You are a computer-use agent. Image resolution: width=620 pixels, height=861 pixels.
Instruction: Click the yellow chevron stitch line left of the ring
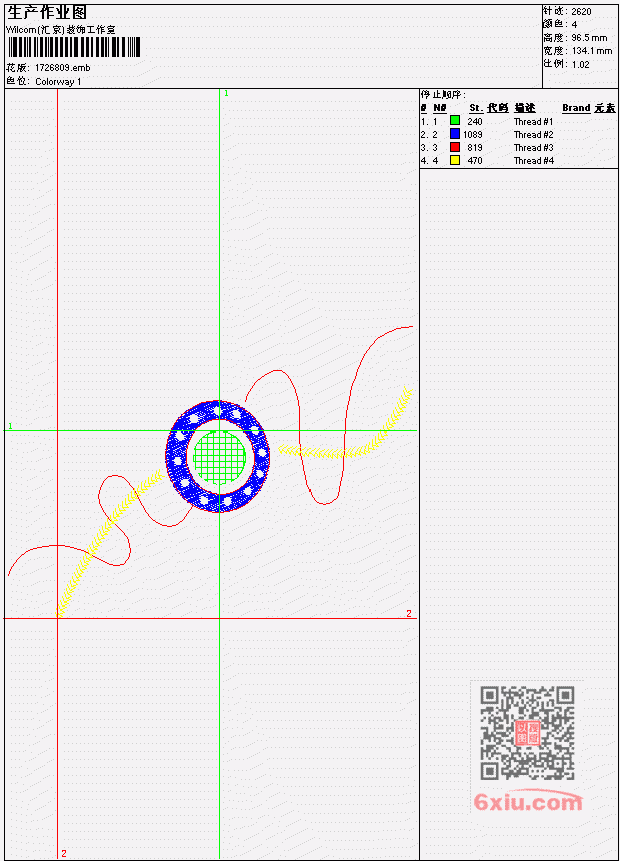point(110,541)
